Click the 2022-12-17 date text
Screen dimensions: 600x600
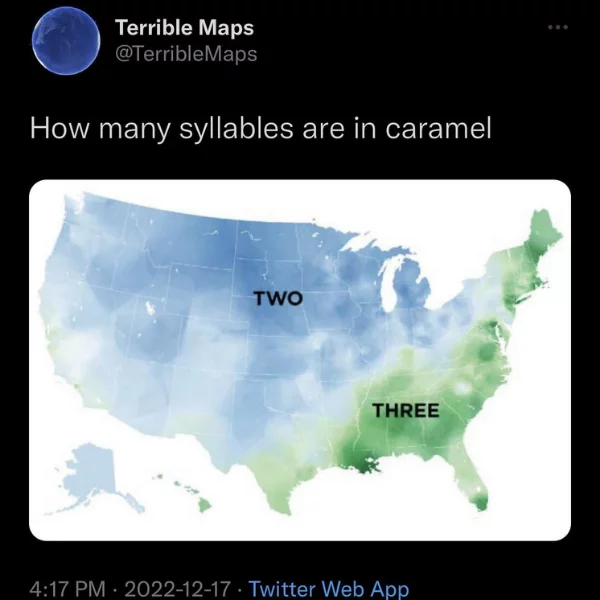tap(177, 588)
